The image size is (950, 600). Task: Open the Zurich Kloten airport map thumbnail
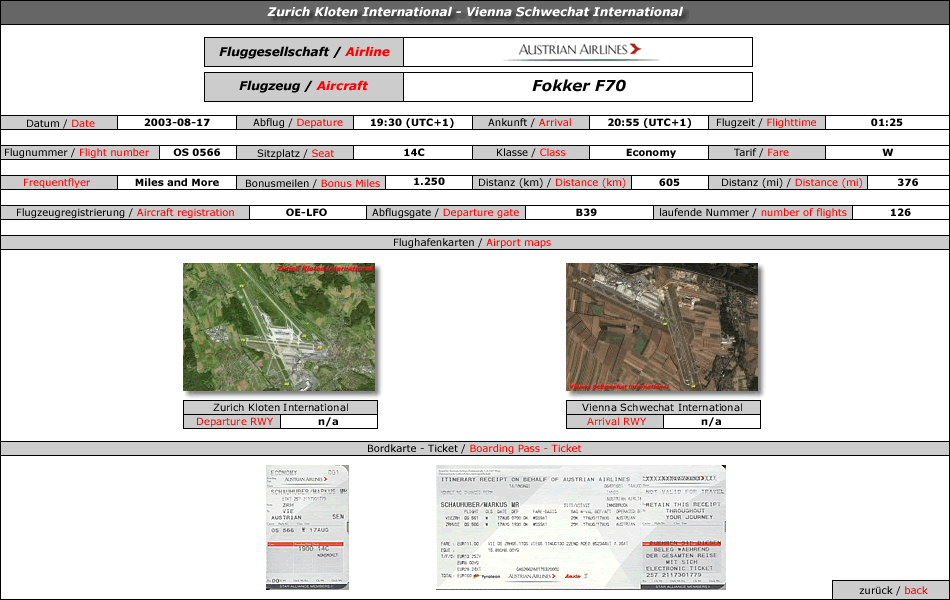279,327
